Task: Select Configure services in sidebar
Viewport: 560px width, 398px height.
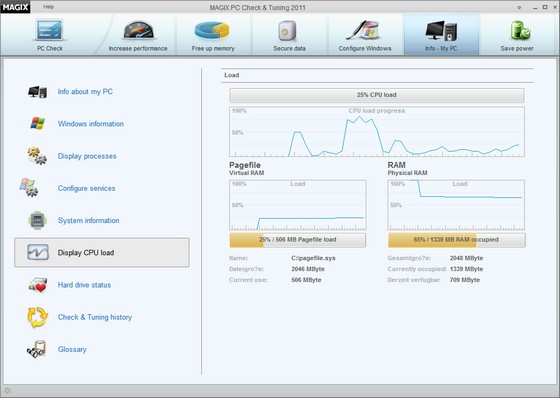Action: click(86, 188)
